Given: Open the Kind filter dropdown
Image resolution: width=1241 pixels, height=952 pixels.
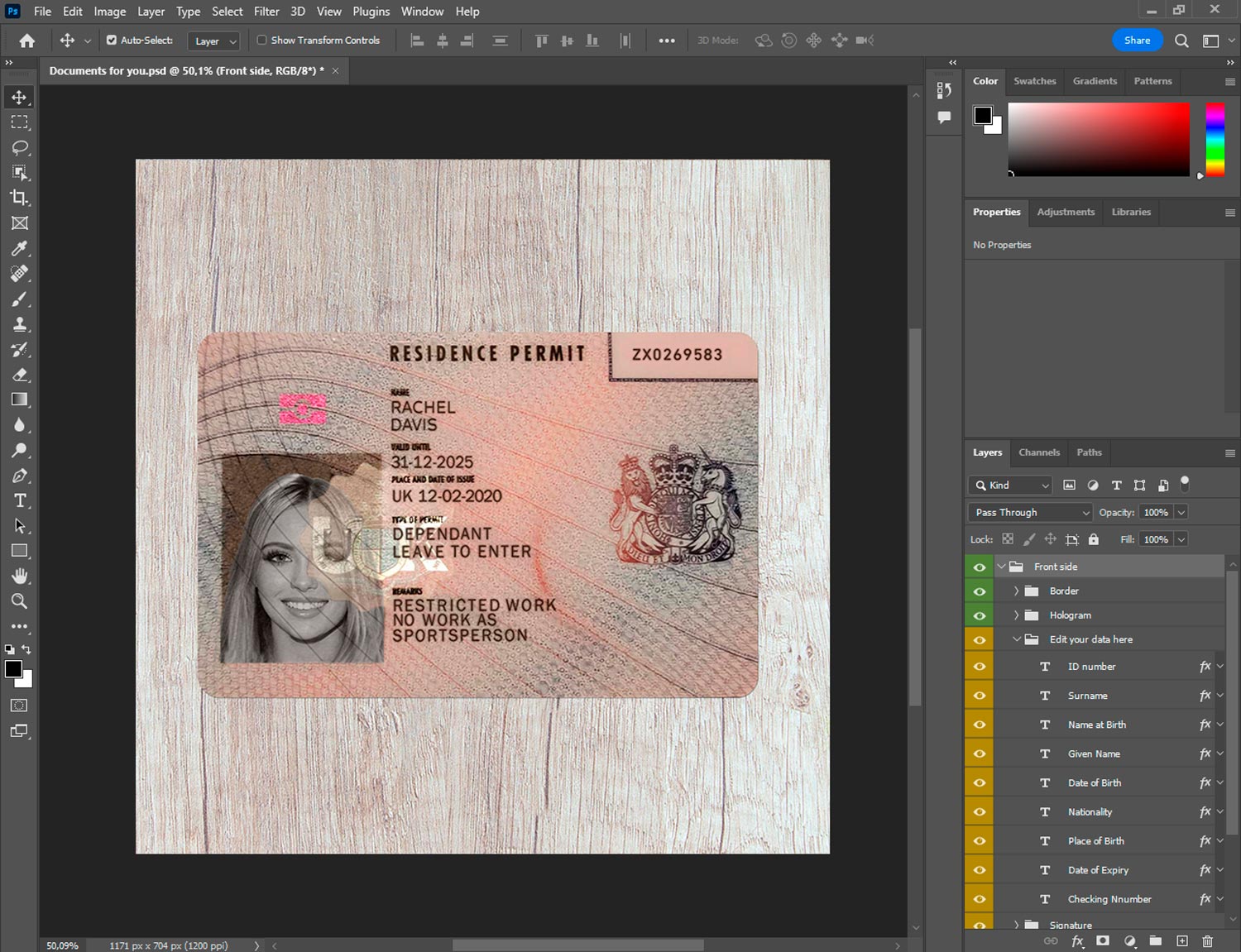Looking at the screenshot, I should point(1009,485).
